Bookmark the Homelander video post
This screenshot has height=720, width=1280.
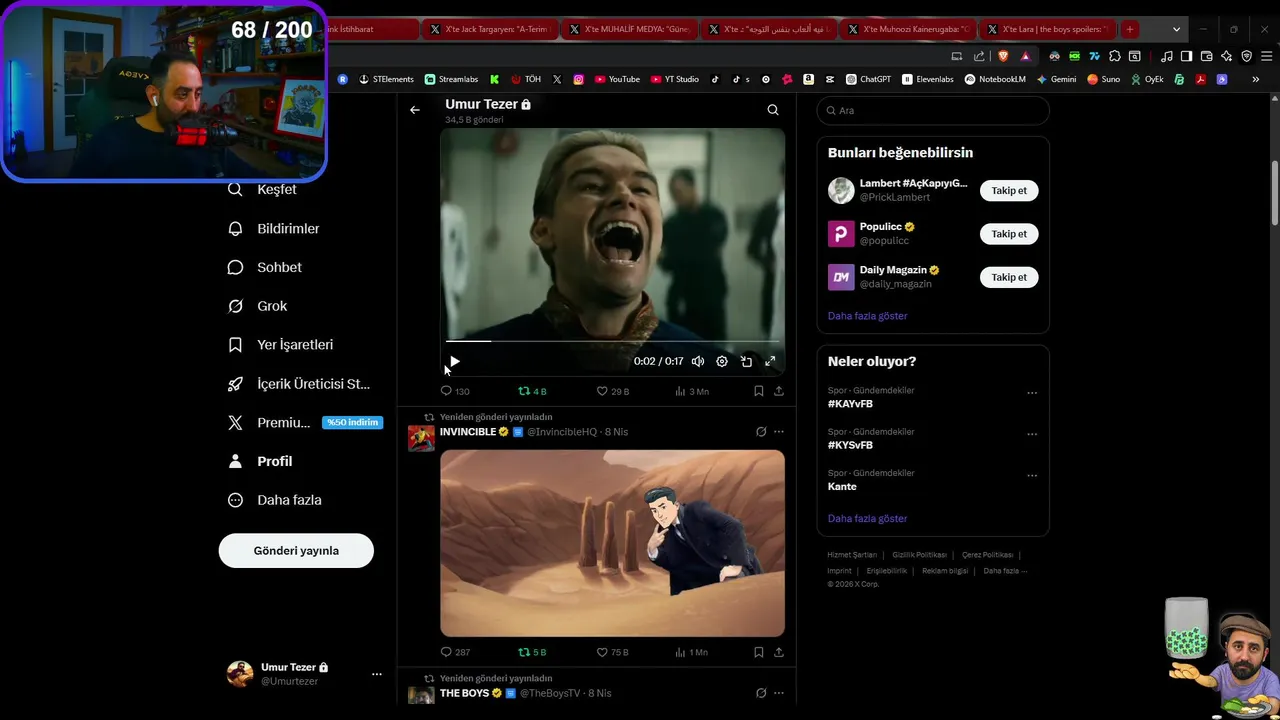point(759,391)
